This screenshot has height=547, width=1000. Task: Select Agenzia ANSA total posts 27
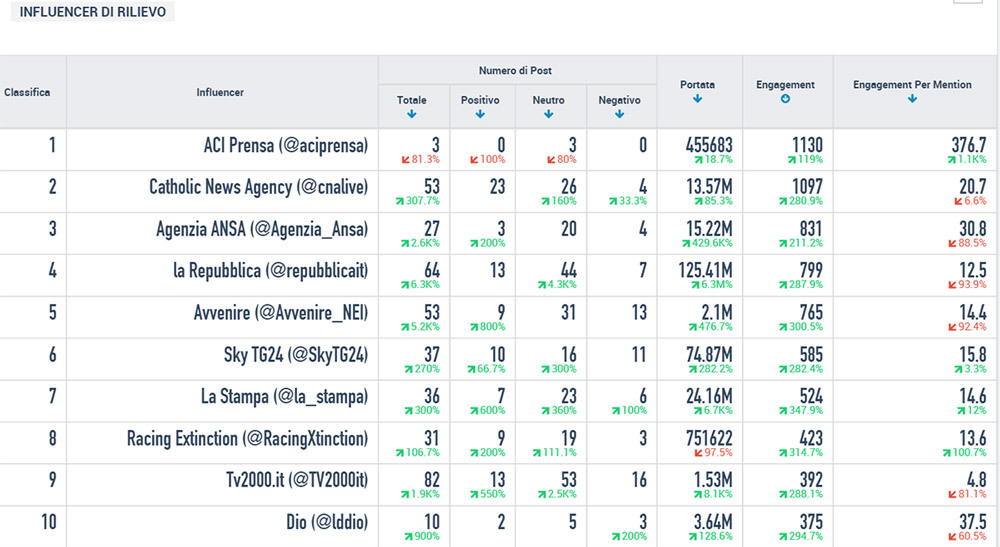tap(432, 229)
